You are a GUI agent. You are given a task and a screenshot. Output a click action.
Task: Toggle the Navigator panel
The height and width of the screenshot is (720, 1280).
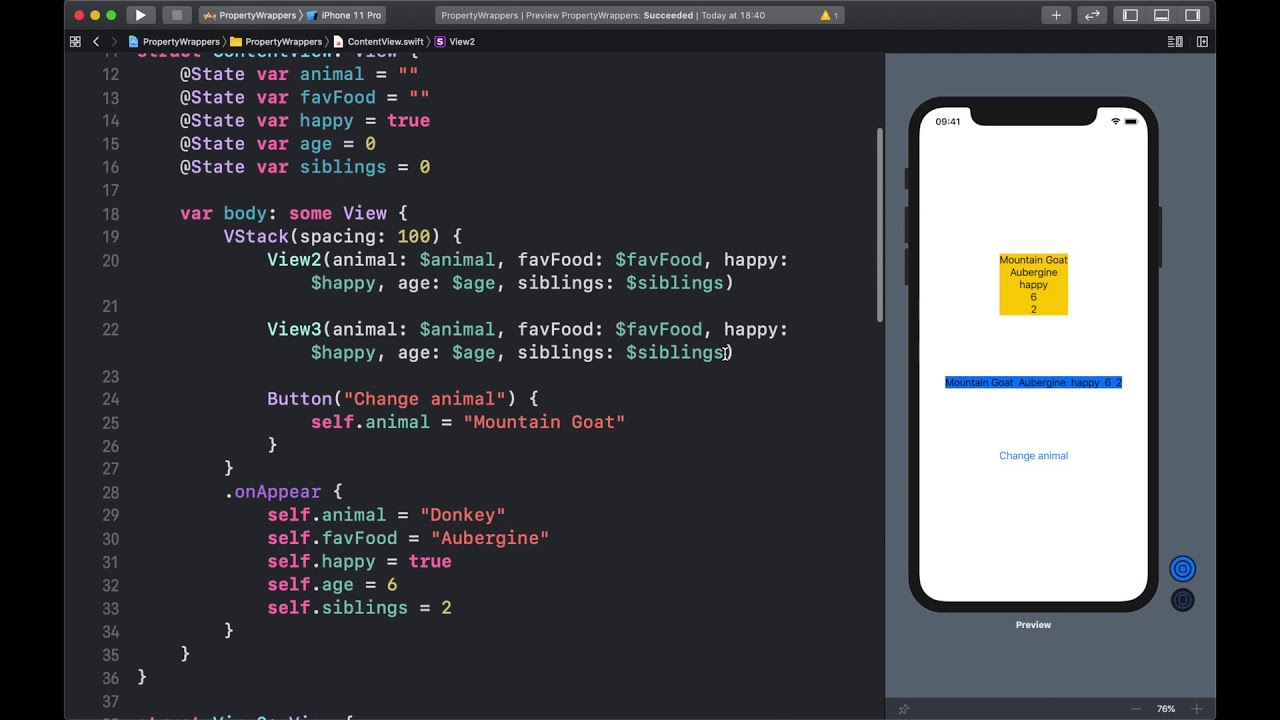[x=1130, y=15]
